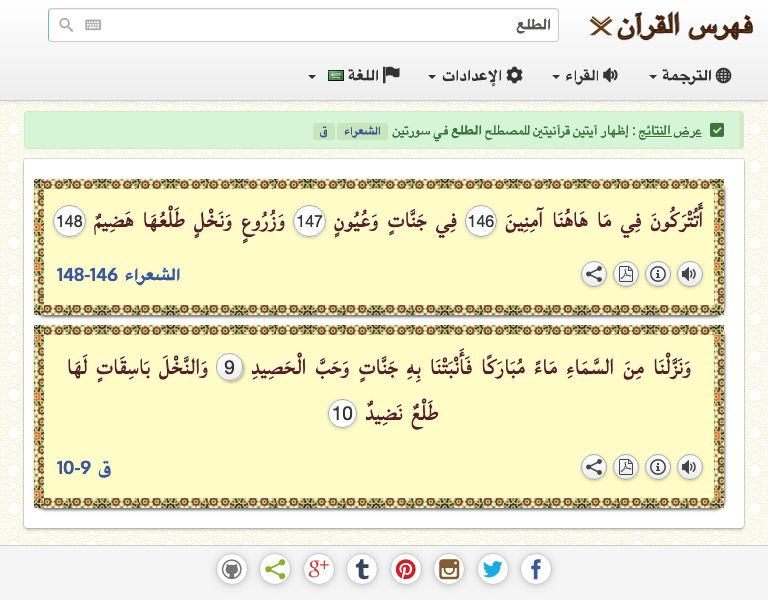
Task: Expand the الترجمة translation dropdown
Action: tap(690, 76)
